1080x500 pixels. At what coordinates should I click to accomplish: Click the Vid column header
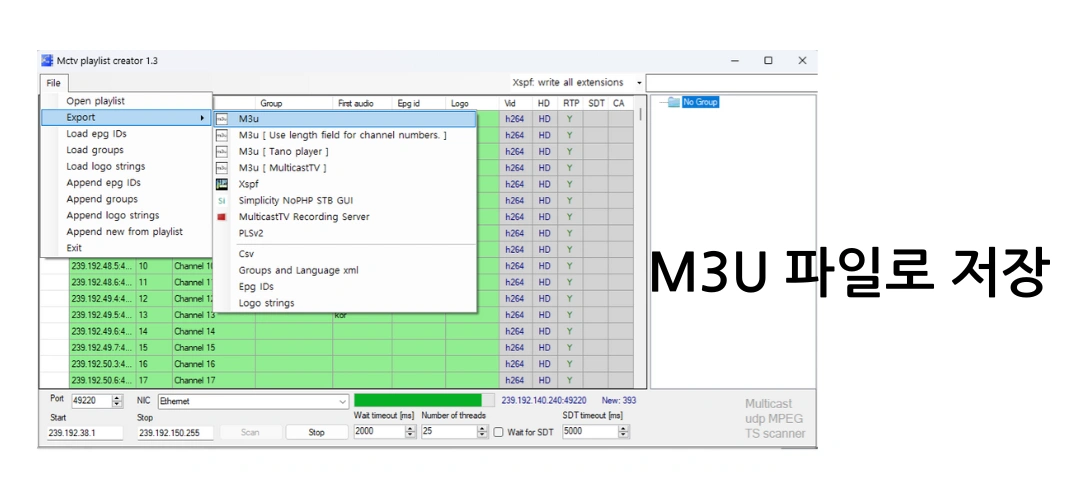click(515, 103)
